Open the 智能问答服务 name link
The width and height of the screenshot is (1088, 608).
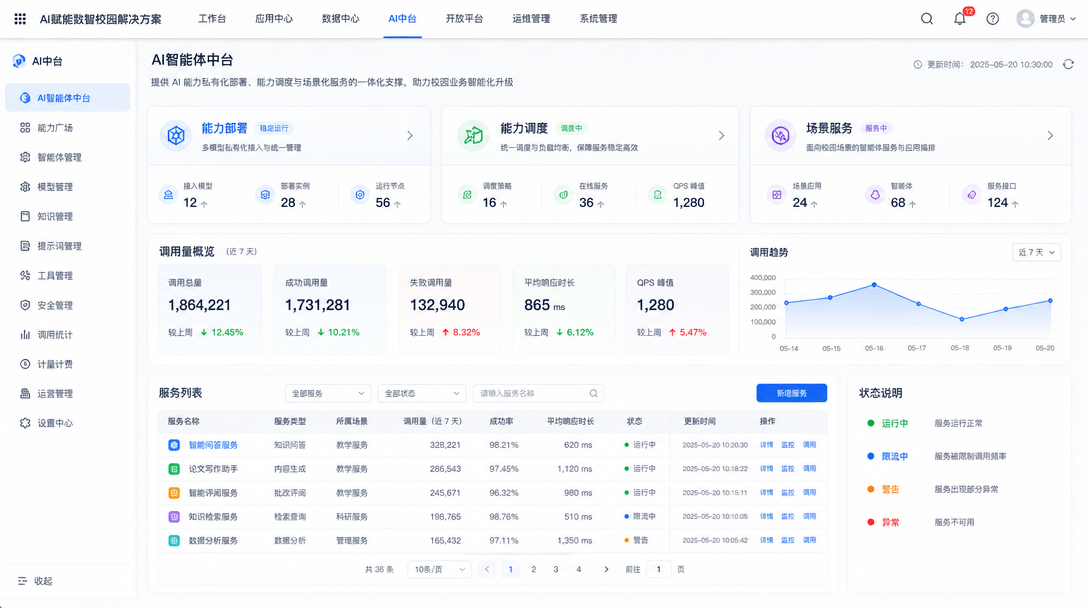pos(213,445)
